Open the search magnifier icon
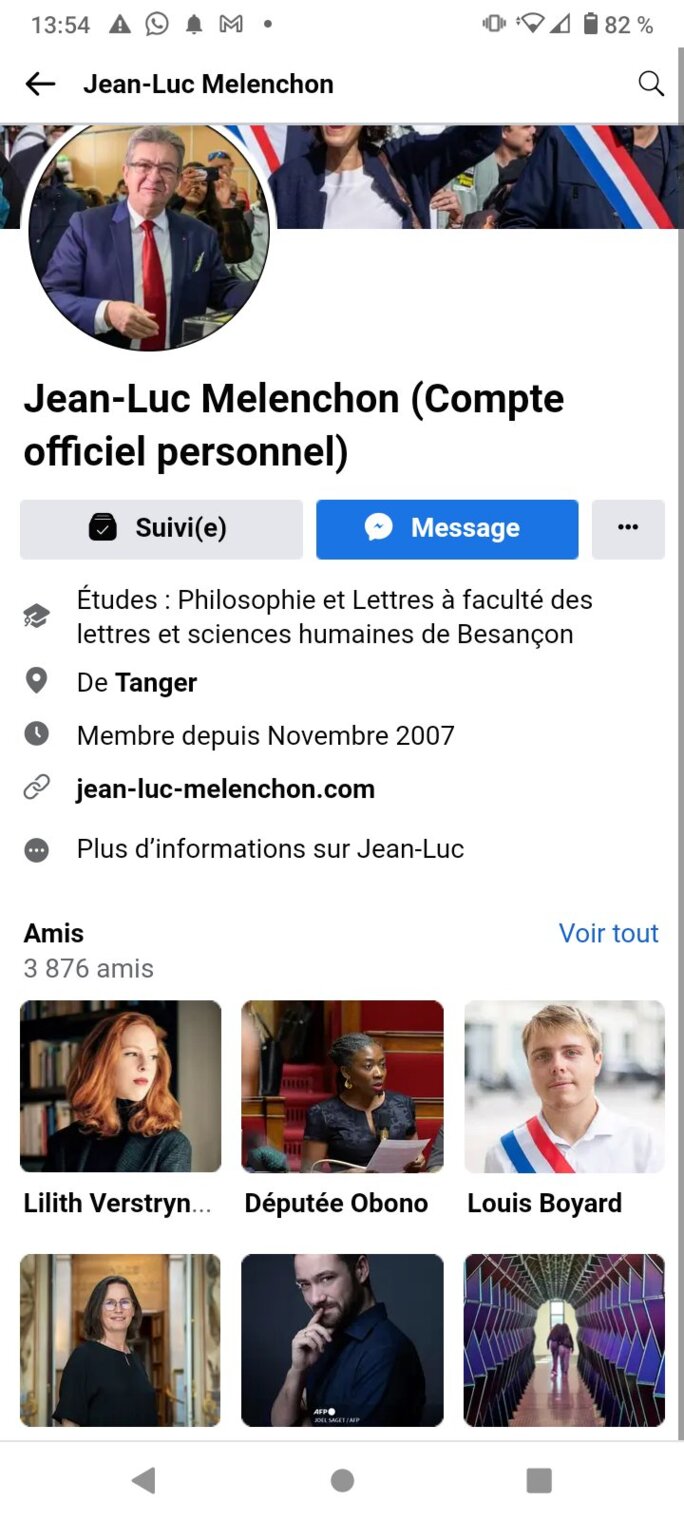Screen dimensions: 684x1520 tap(651, 84)
